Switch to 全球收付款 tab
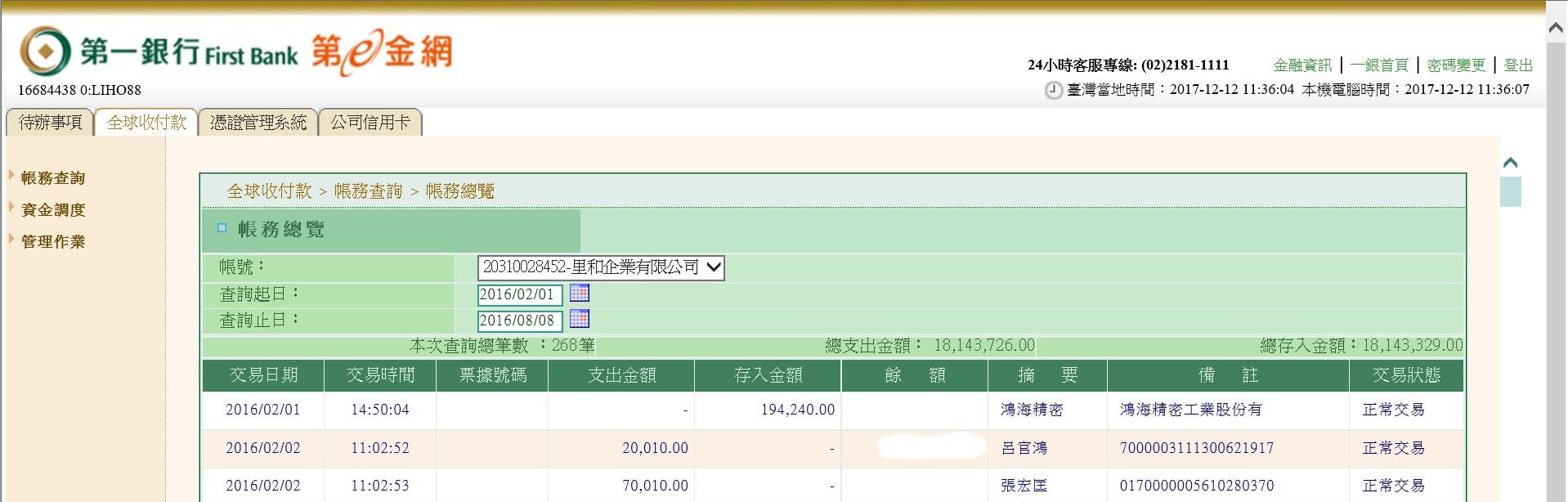Screen dimensions: 1568x502 (x=146, y=123)
